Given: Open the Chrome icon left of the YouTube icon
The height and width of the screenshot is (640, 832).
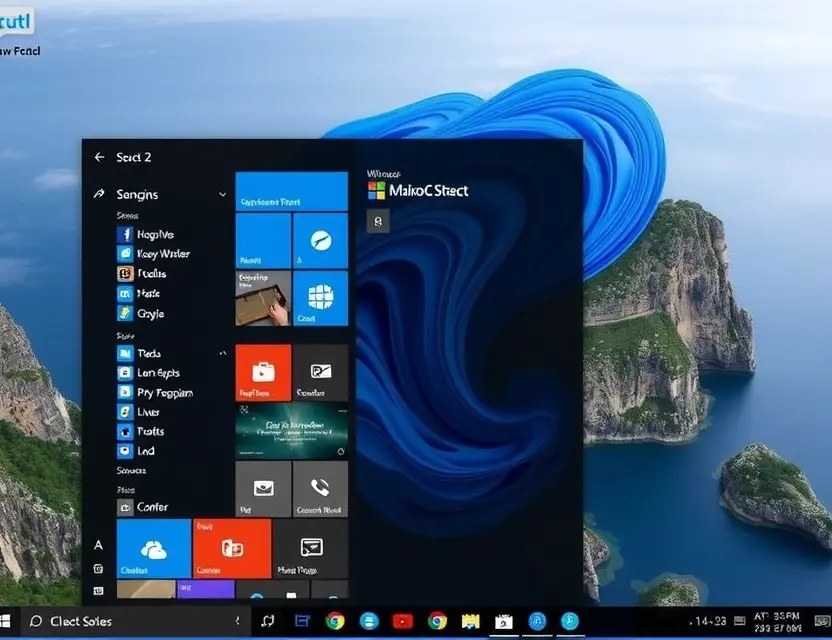Looking at the screenshot, I should click(335, 621).
